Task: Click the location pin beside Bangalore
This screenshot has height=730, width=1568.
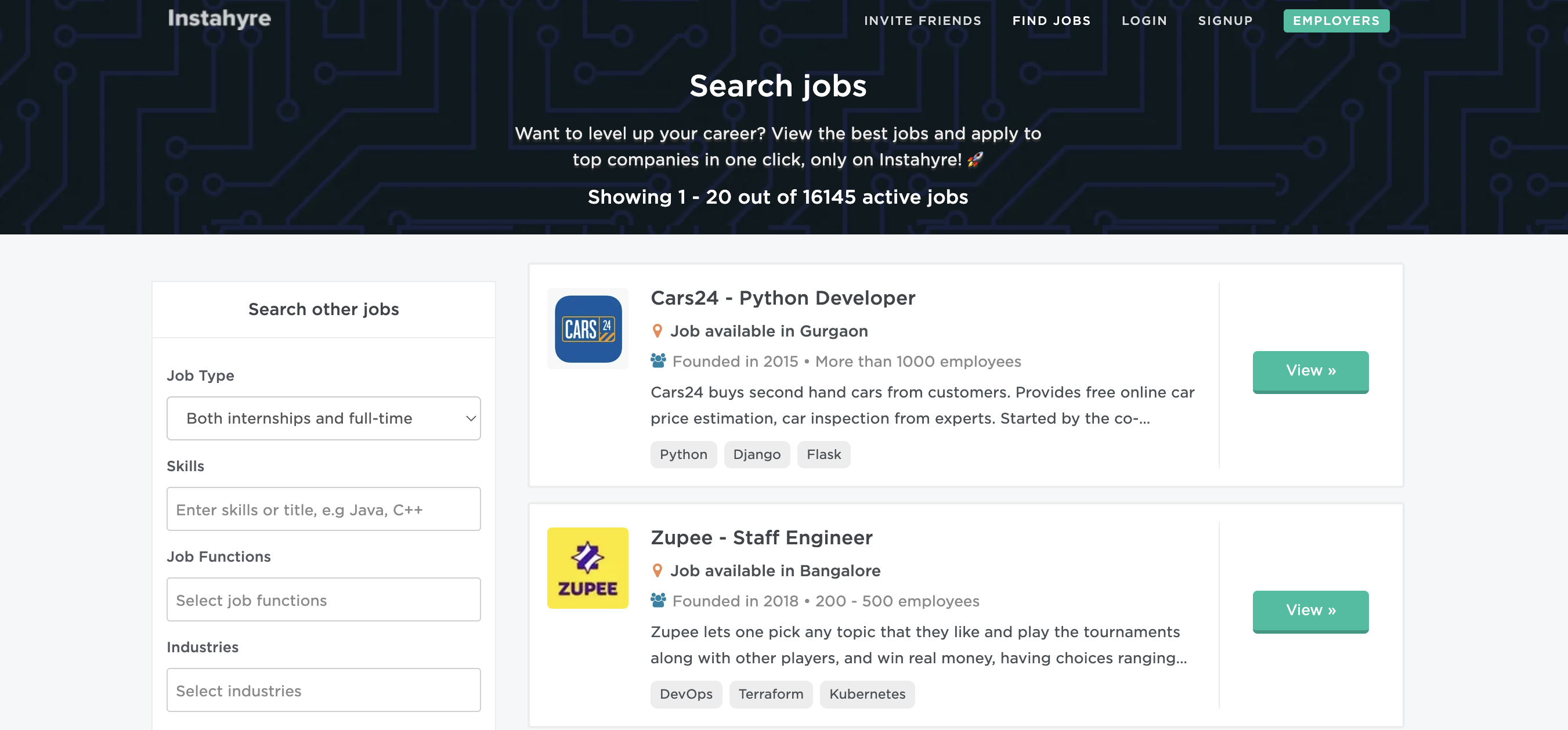Action: 657,570
